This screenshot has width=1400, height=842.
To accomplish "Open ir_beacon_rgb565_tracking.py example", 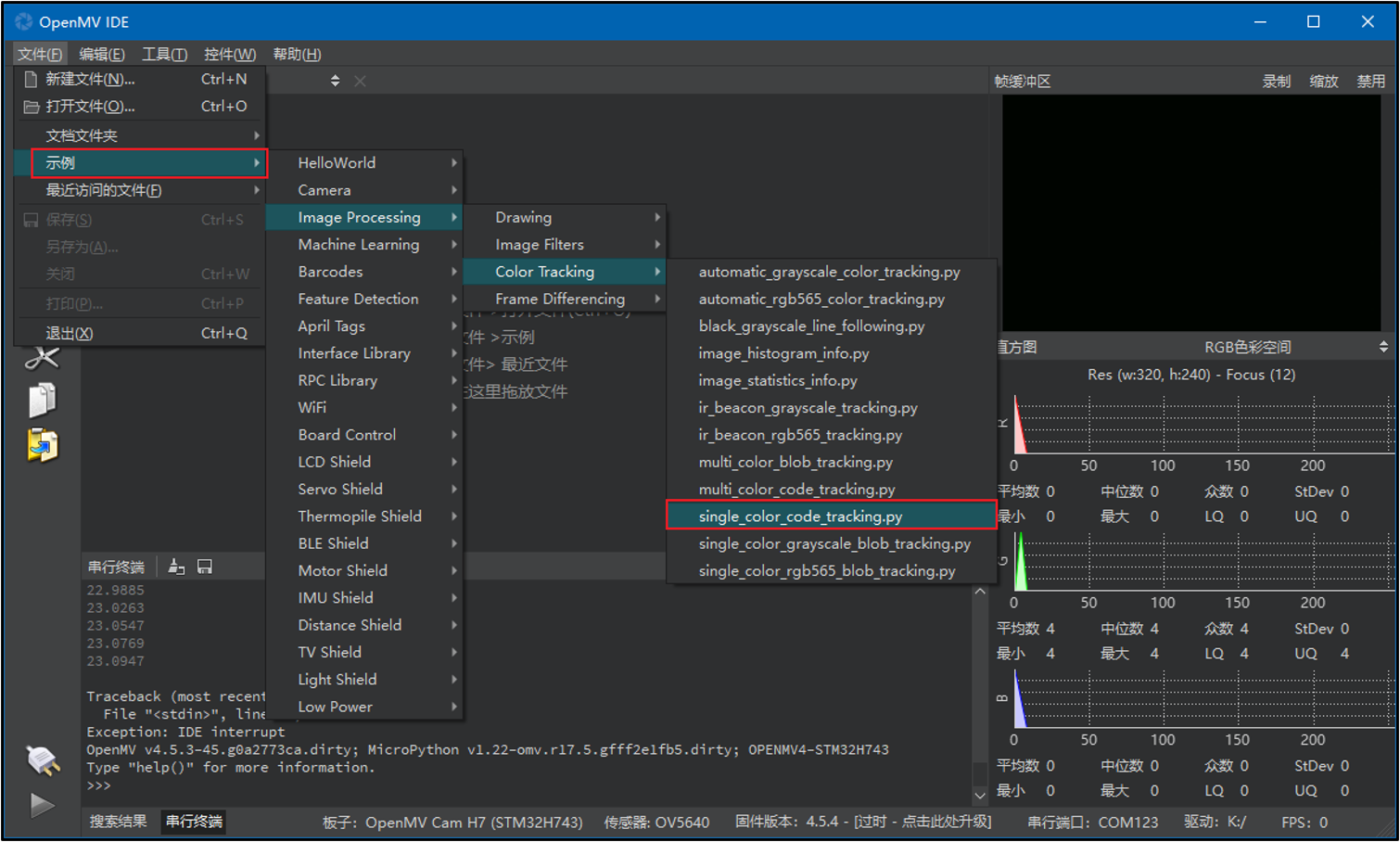I will [x=832, y=435].
